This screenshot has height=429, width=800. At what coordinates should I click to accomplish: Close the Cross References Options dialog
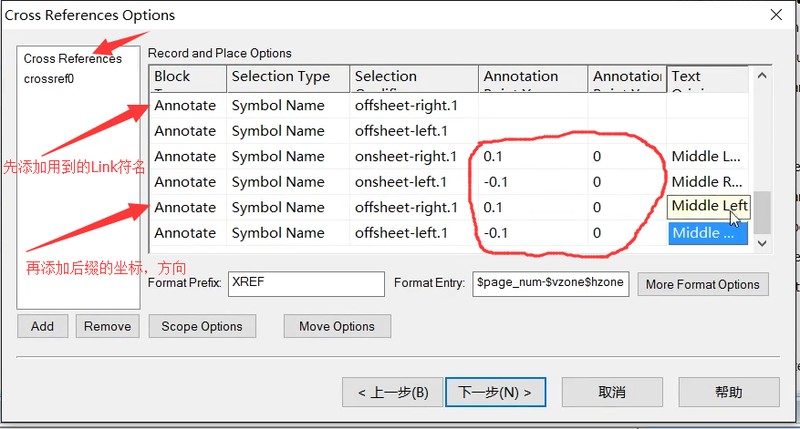tap(776, 15)
